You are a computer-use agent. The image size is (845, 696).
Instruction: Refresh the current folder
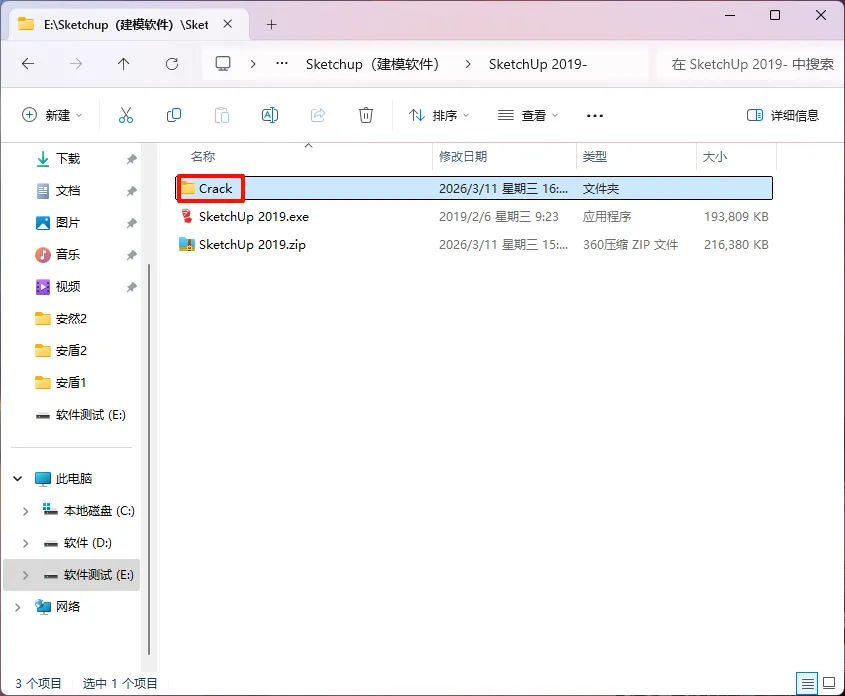click(172, 64)
